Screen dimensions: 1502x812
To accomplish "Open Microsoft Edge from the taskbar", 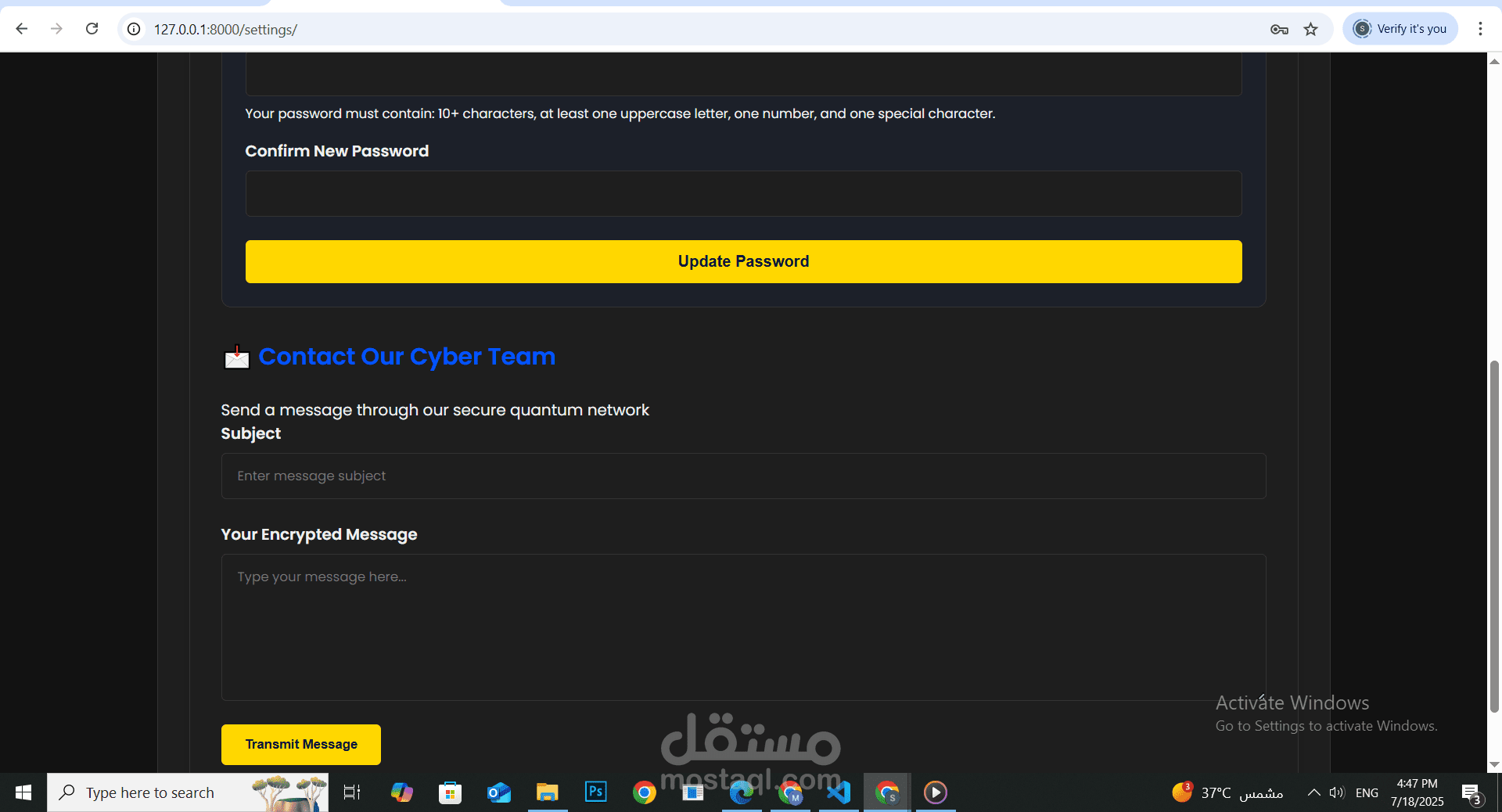I will [742, 792].
